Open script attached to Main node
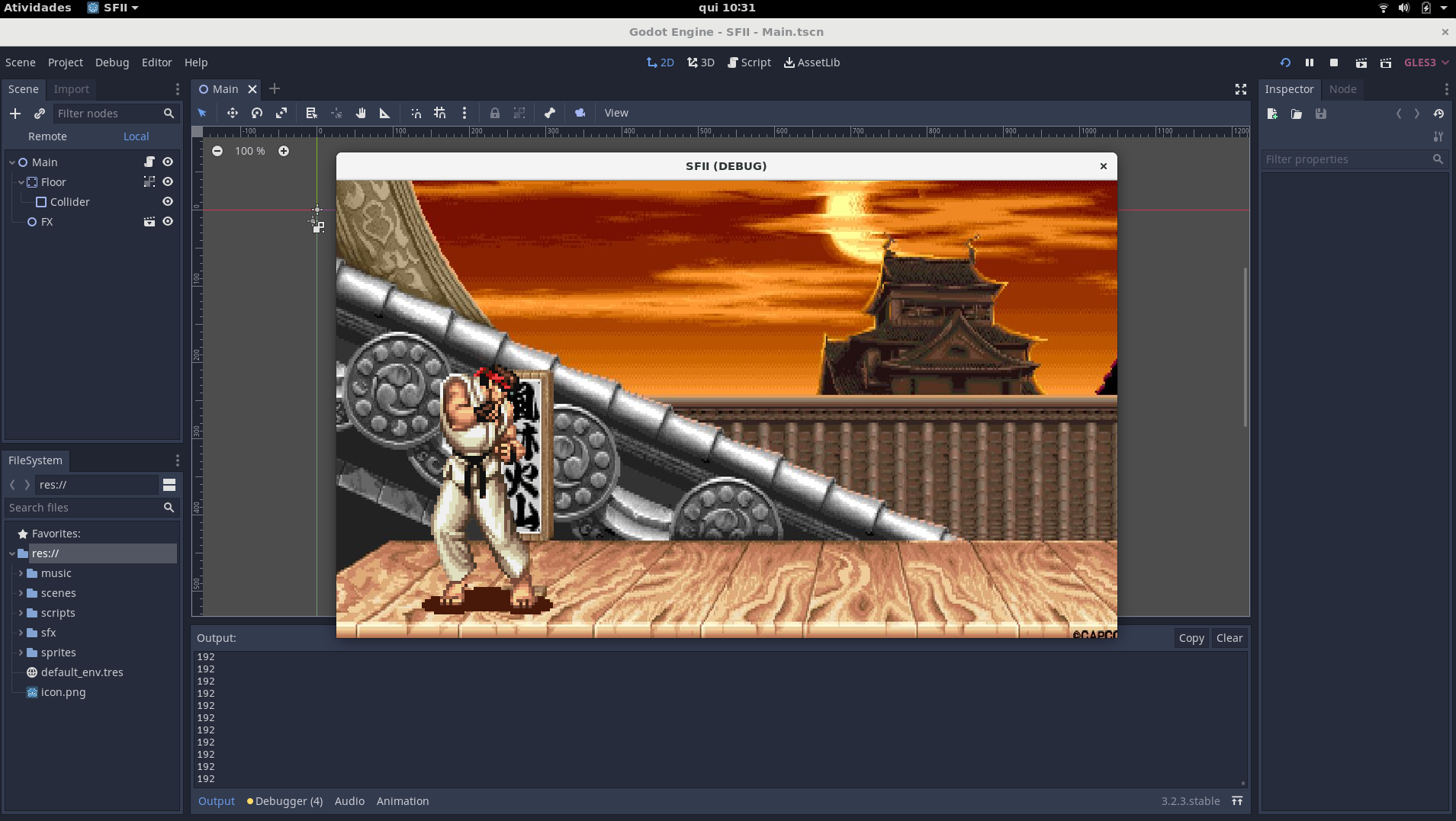 [149, 162]
